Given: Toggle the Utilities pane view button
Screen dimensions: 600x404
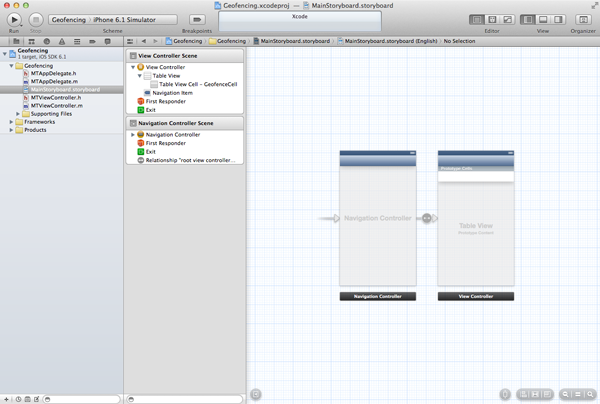Looking at the screenshot, I should pos(558,20).
